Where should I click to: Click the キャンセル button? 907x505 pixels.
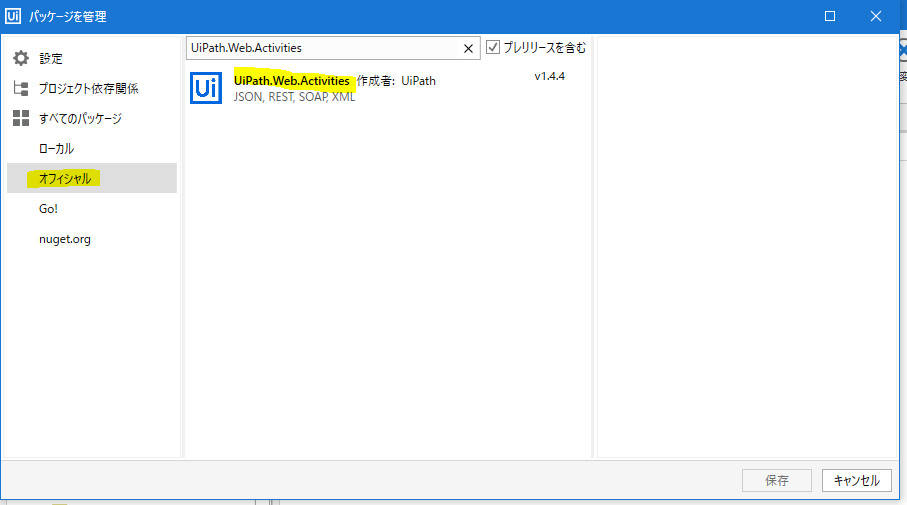click(857, 480)
